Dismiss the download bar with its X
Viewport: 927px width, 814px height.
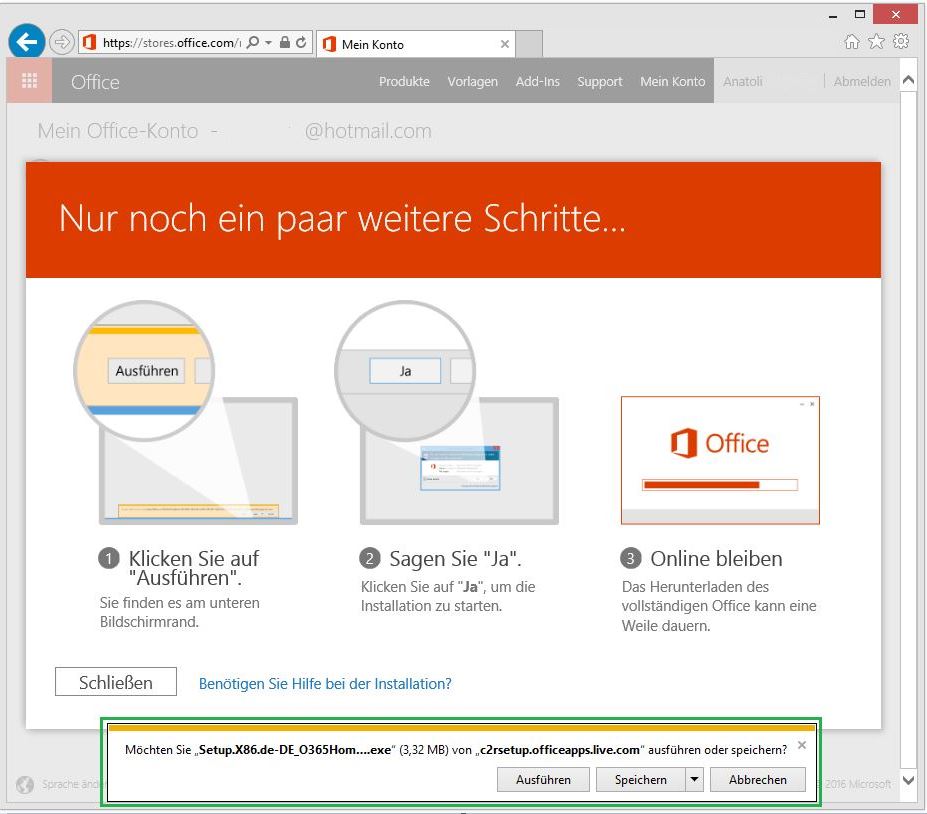pos(802,745)
